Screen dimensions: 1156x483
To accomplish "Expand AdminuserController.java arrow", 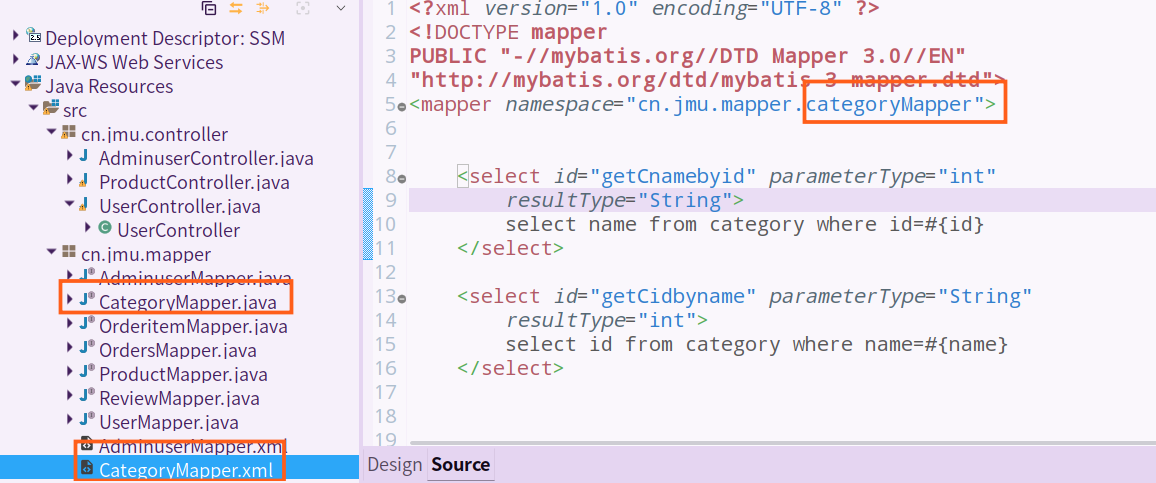I will [69, 156].
